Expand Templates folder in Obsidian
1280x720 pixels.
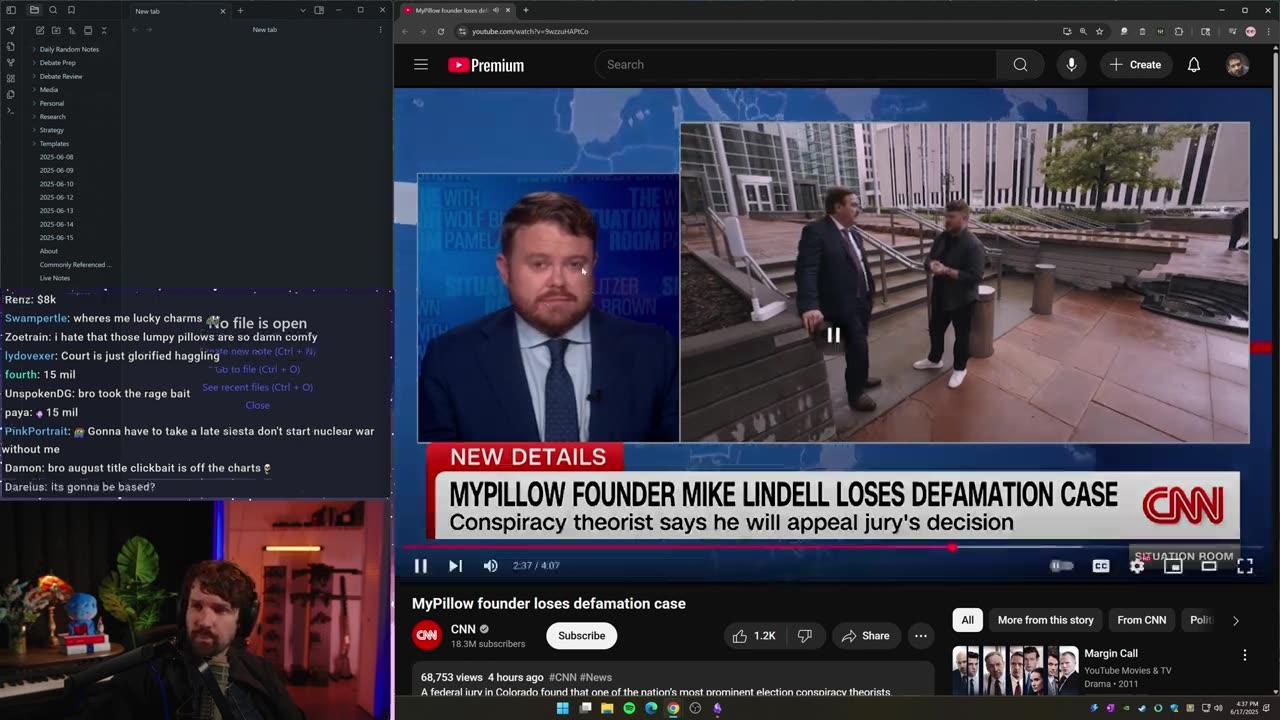[54, 143]
